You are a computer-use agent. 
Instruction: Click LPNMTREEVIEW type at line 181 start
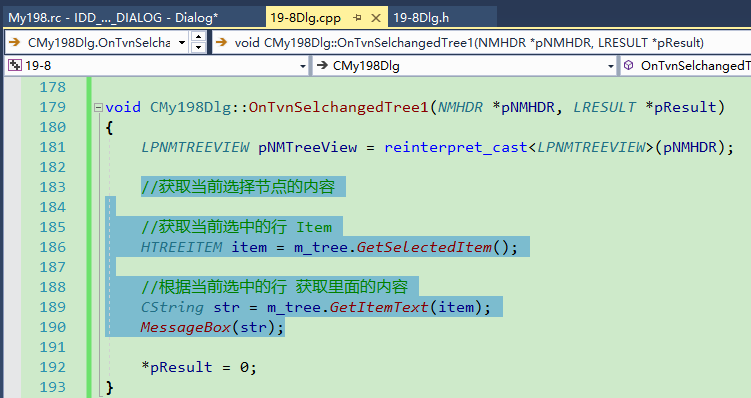195,148
